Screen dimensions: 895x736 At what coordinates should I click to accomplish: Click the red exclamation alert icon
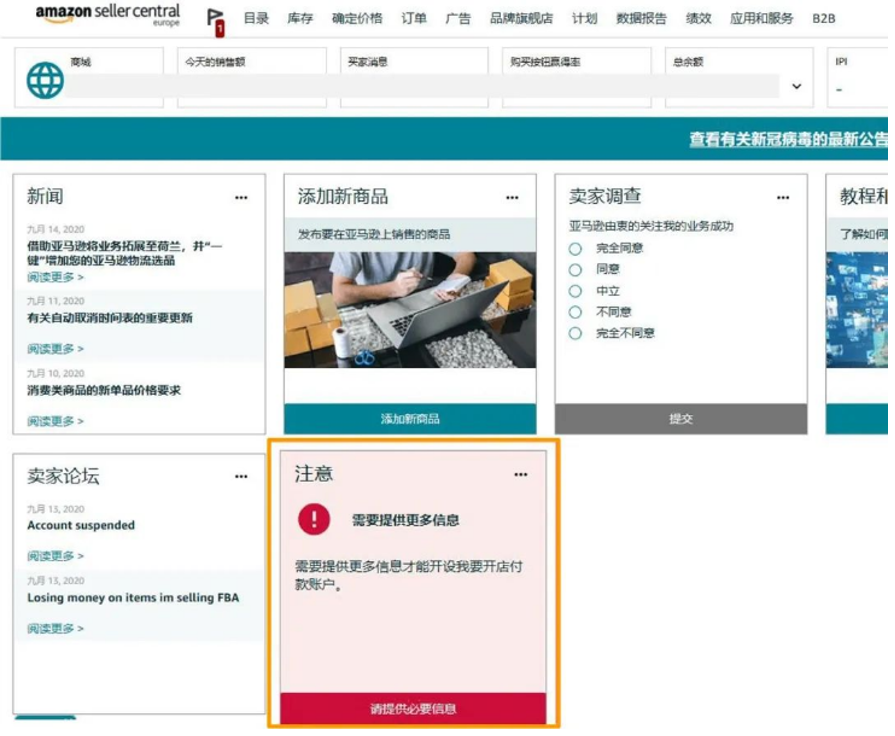tap(313, 519)
